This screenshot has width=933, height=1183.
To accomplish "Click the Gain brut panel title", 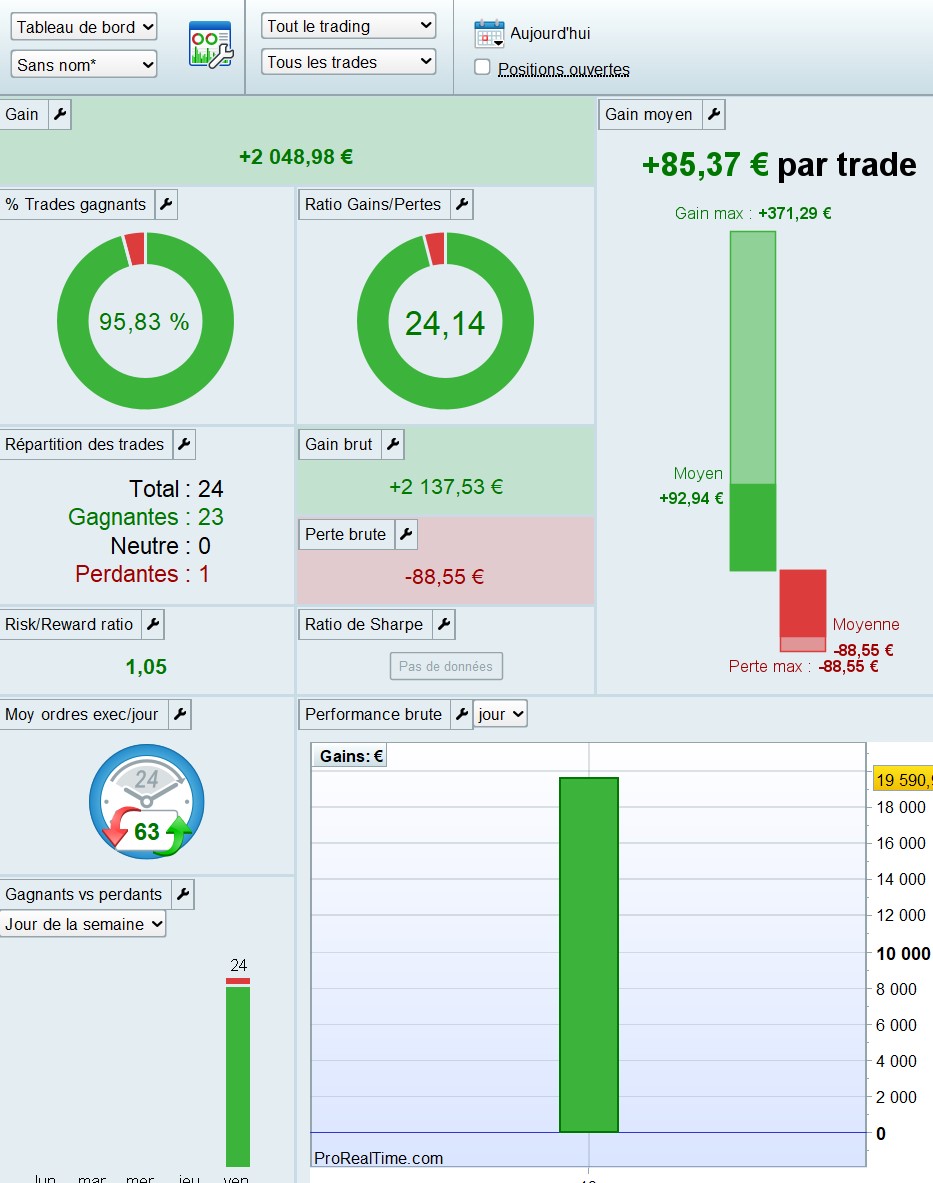I will [339, 444].
